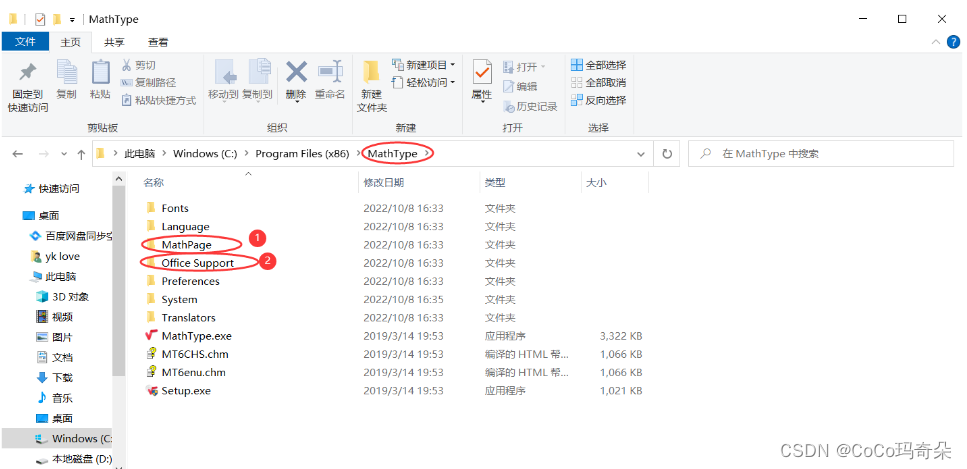Click properties checkmark icon in title bar
This screenshot has width=967, height=469.
pyautogui.click(x=40, y=19)
